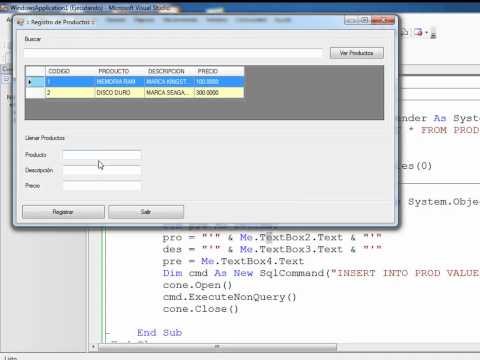The height and width of the screenshot is (360, 480).
Task: Maximize the Registro de Productos window
Action: click(364, 20)
